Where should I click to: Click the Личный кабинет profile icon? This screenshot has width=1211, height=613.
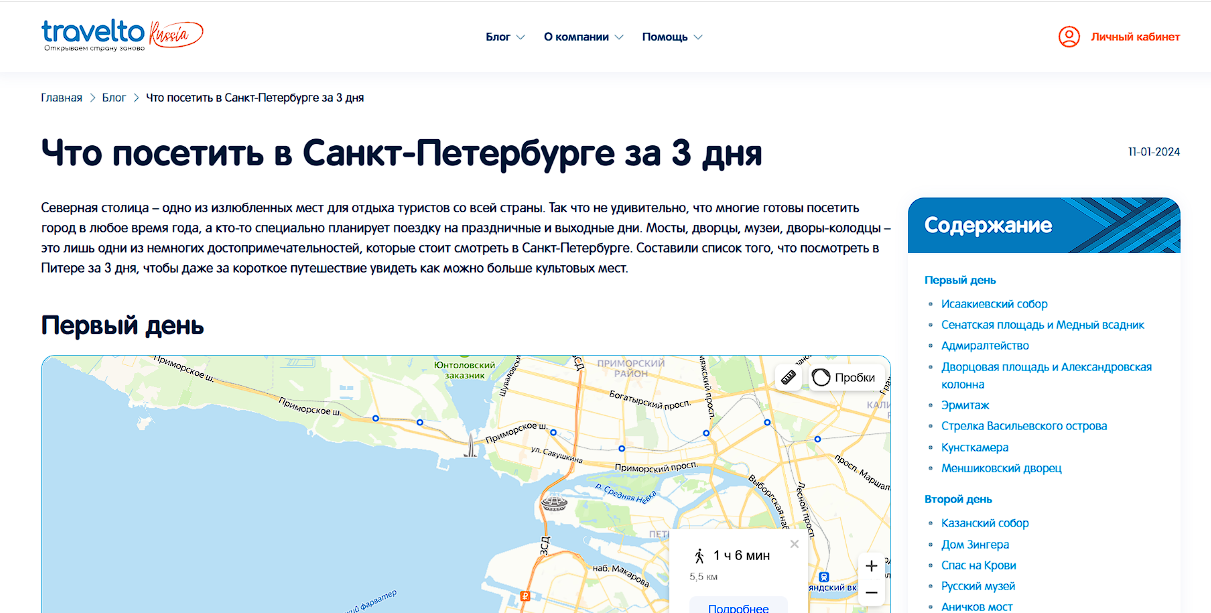(1069, 37)
